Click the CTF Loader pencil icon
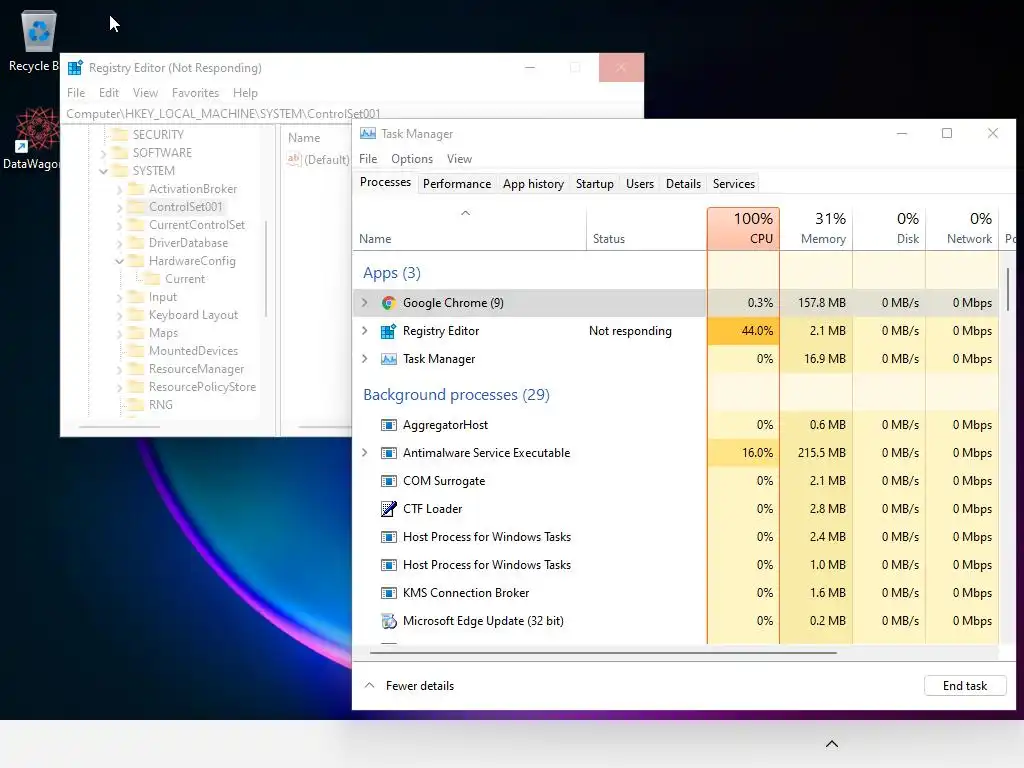This screenshot has width=1024, height=768. pos(389,509)
